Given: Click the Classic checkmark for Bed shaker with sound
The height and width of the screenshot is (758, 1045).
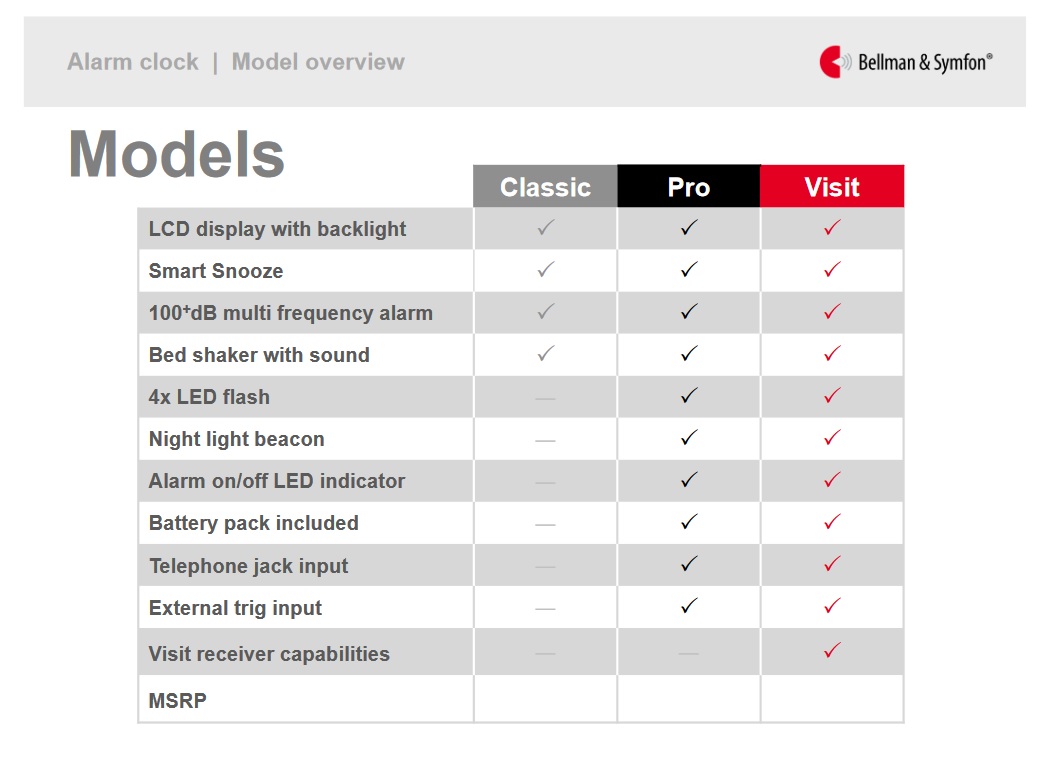Looking at the screenshot, I should 546,353.
